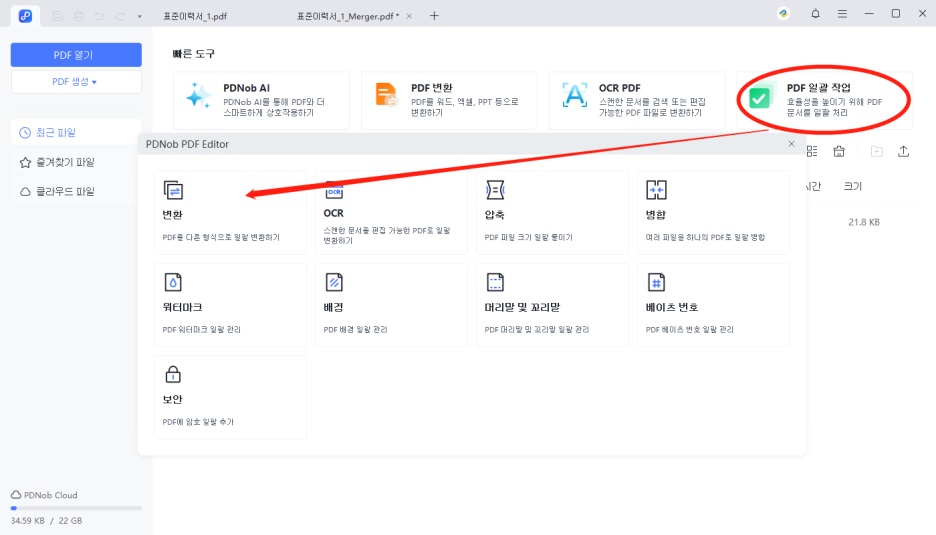
Task: Click the 빠른 도구 section heading
Action: [x=193, y=54]
